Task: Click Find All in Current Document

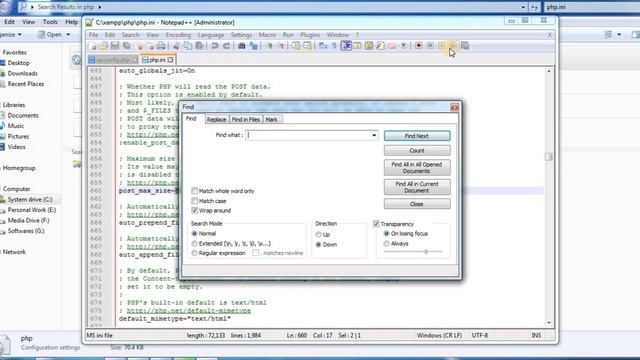Action: point(417,187)
